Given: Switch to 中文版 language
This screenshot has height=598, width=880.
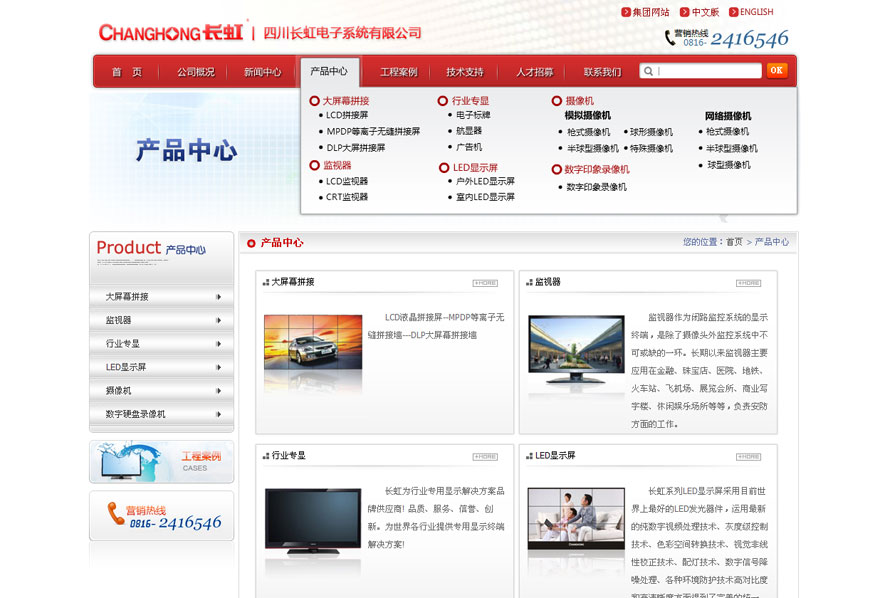Looking at the screenshot, I should click(x=705, y=12).
